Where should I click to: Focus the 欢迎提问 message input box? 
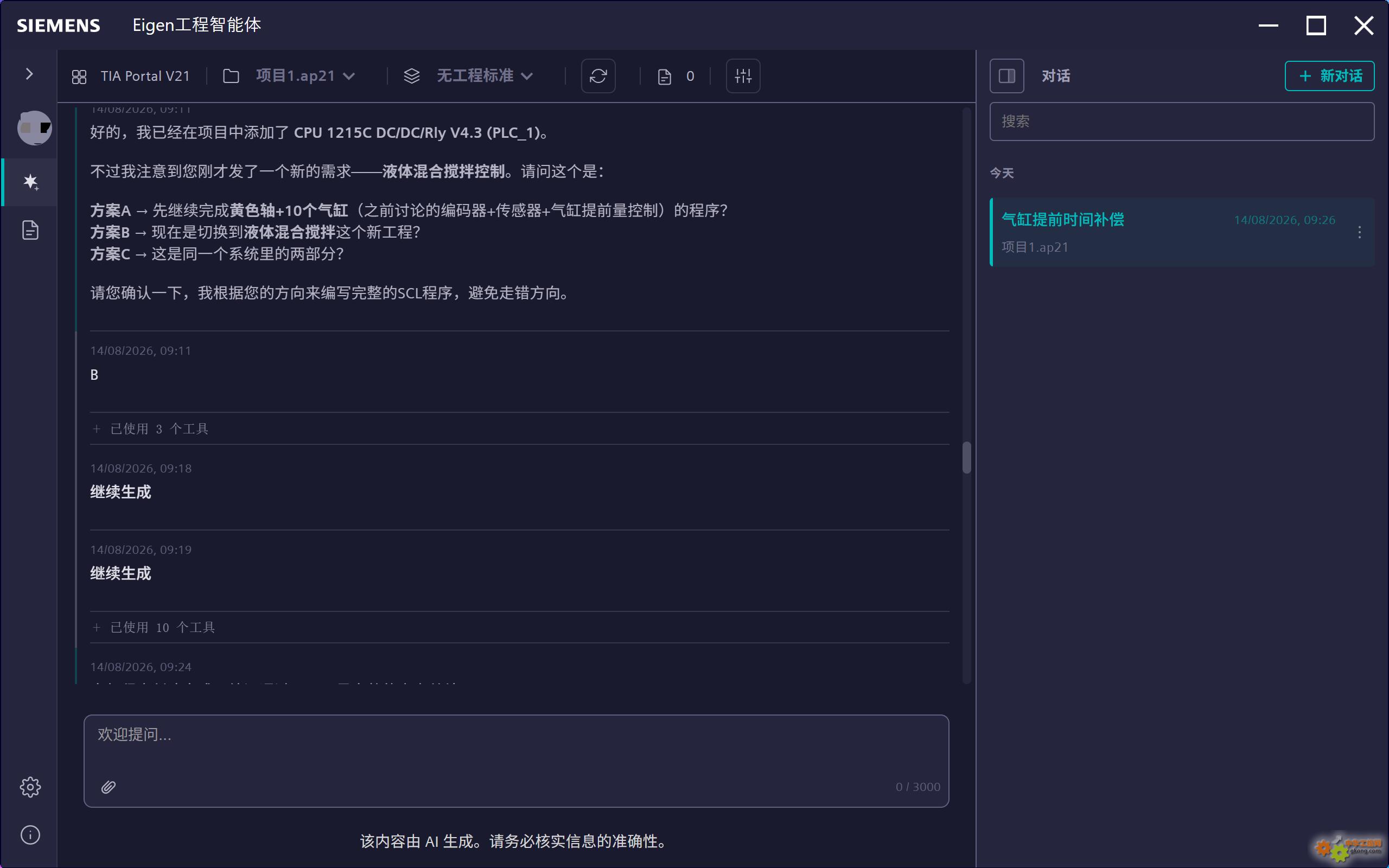[x=516, y=761]
